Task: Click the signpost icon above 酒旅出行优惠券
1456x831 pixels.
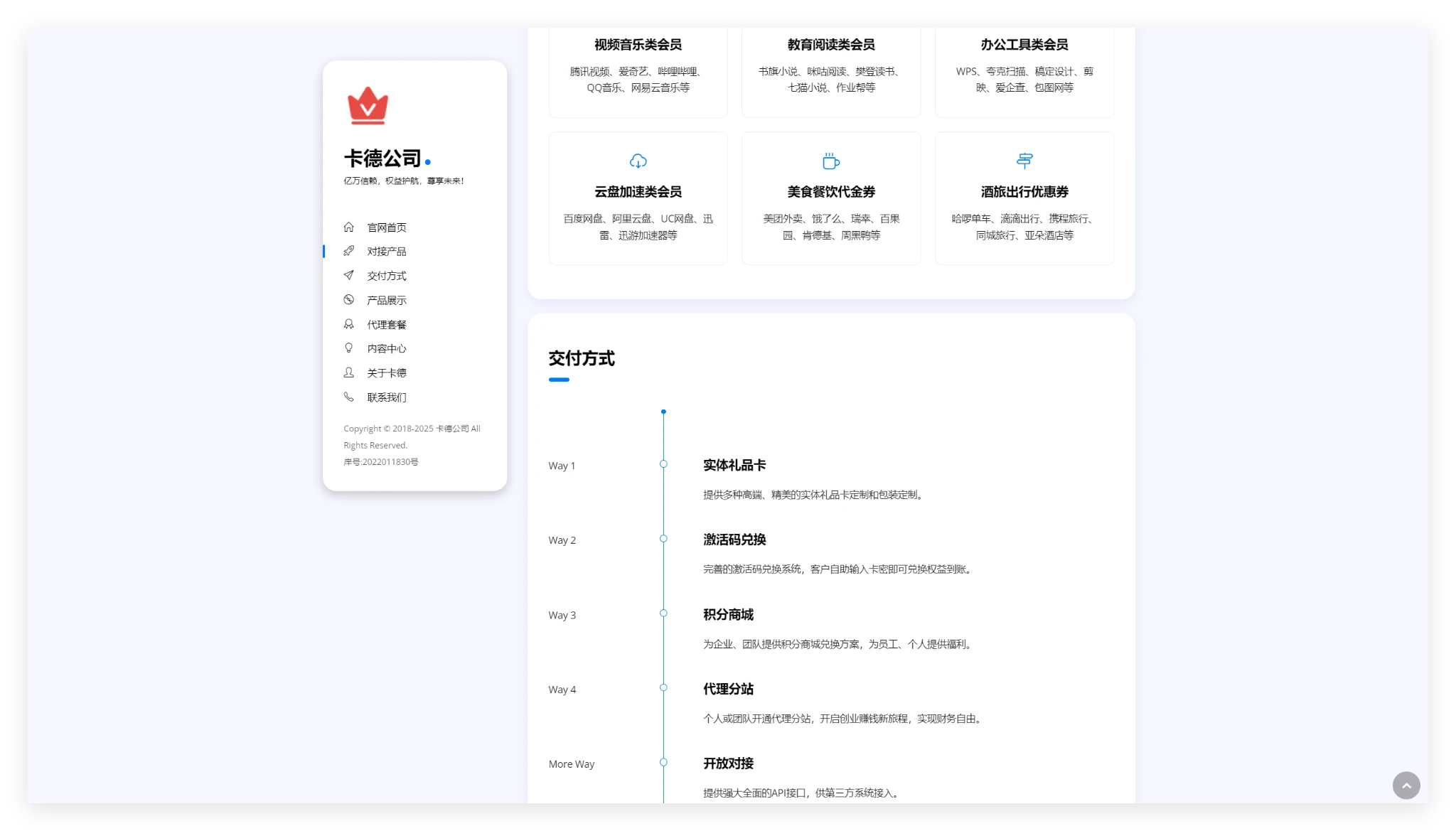Action: click(1024, 161)
